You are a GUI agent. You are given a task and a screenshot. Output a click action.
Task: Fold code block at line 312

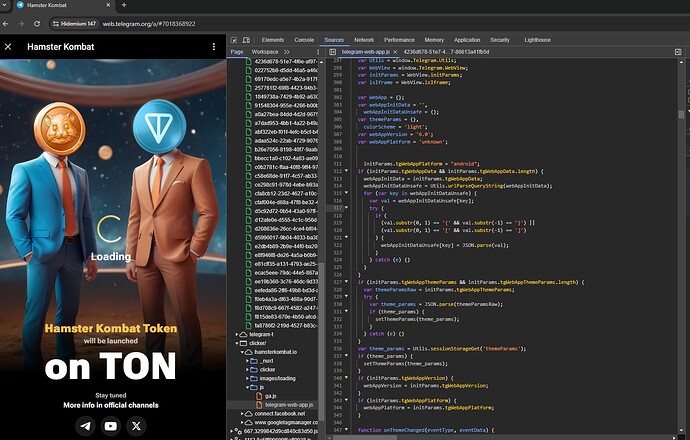346,171
